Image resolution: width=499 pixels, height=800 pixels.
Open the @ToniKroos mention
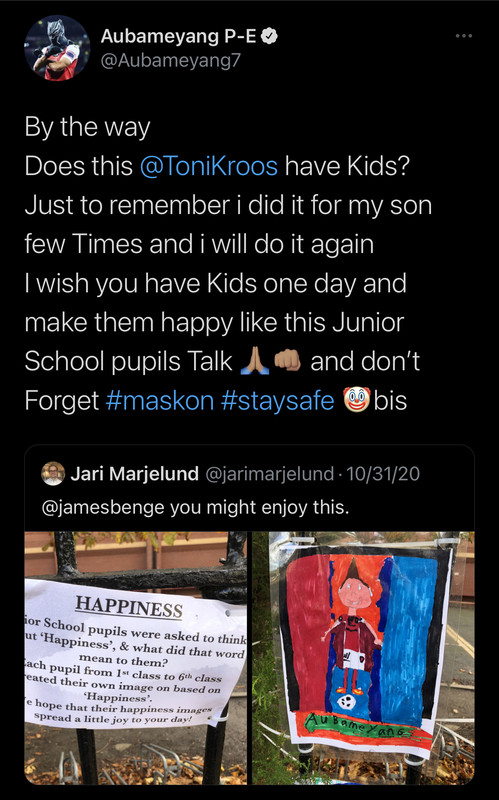click(x=209, y=166)
